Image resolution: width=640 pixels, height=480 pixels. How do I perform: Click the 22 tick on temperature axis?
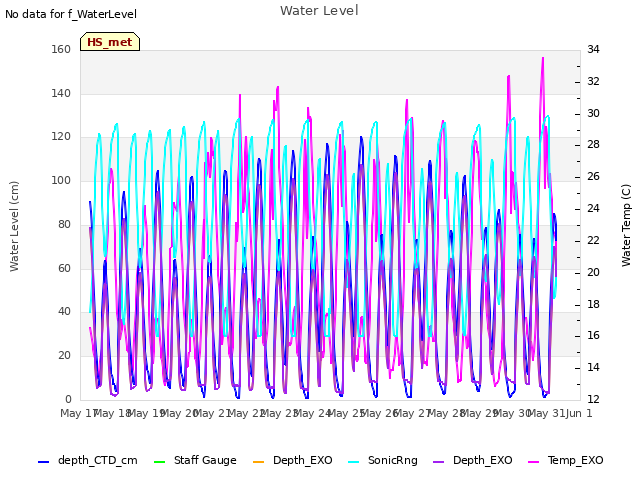[593, 240]
